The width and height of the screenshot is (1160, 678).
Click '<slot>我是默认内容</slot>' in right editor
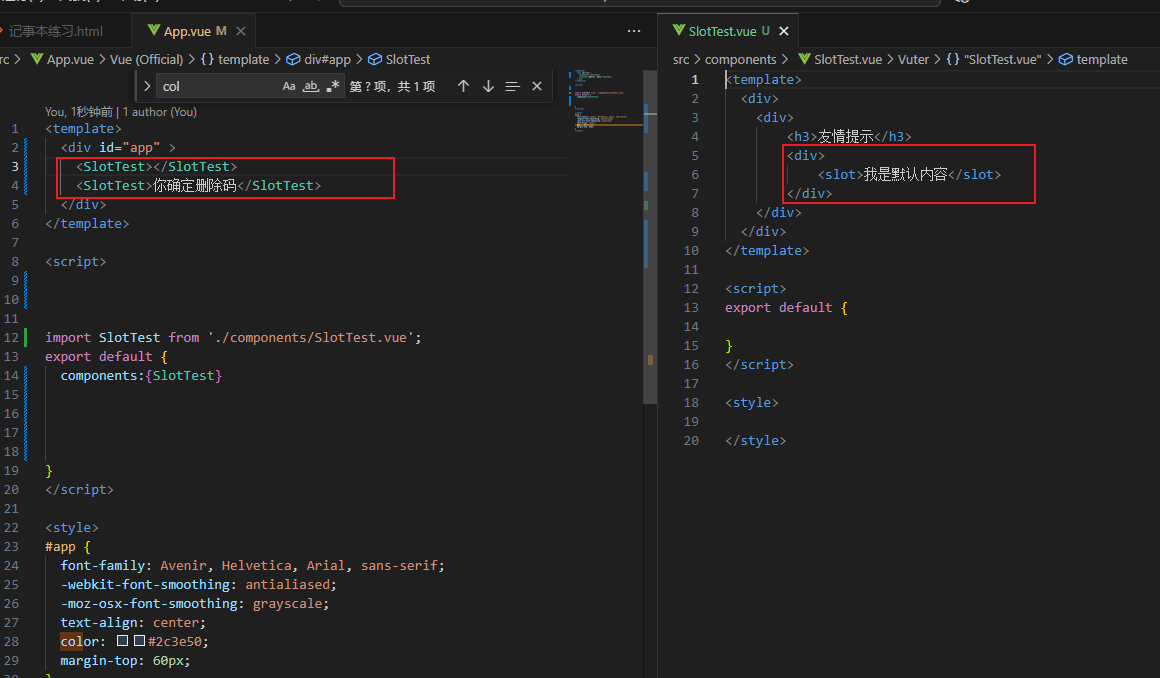pyautogui.click(x=909, y=175)
